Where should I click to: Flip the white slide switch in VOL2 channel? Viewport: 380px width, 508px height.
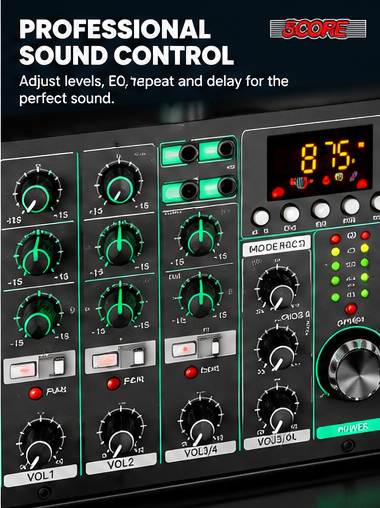[138, 356]
